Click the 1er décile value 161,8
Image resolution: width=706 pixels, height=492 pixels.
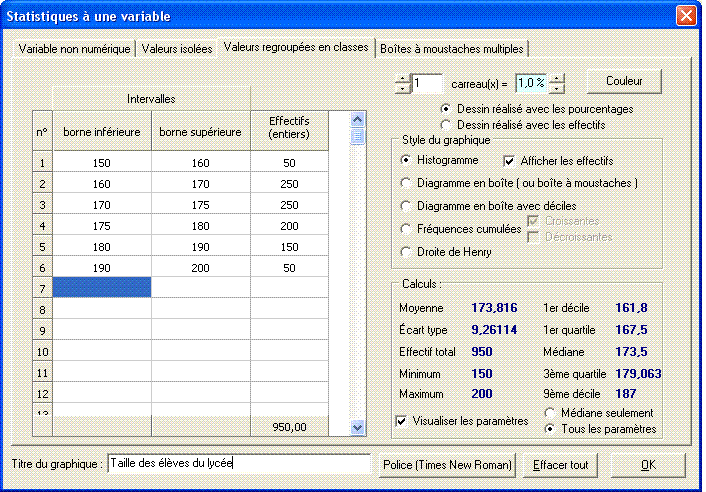[x=631, y=307]
